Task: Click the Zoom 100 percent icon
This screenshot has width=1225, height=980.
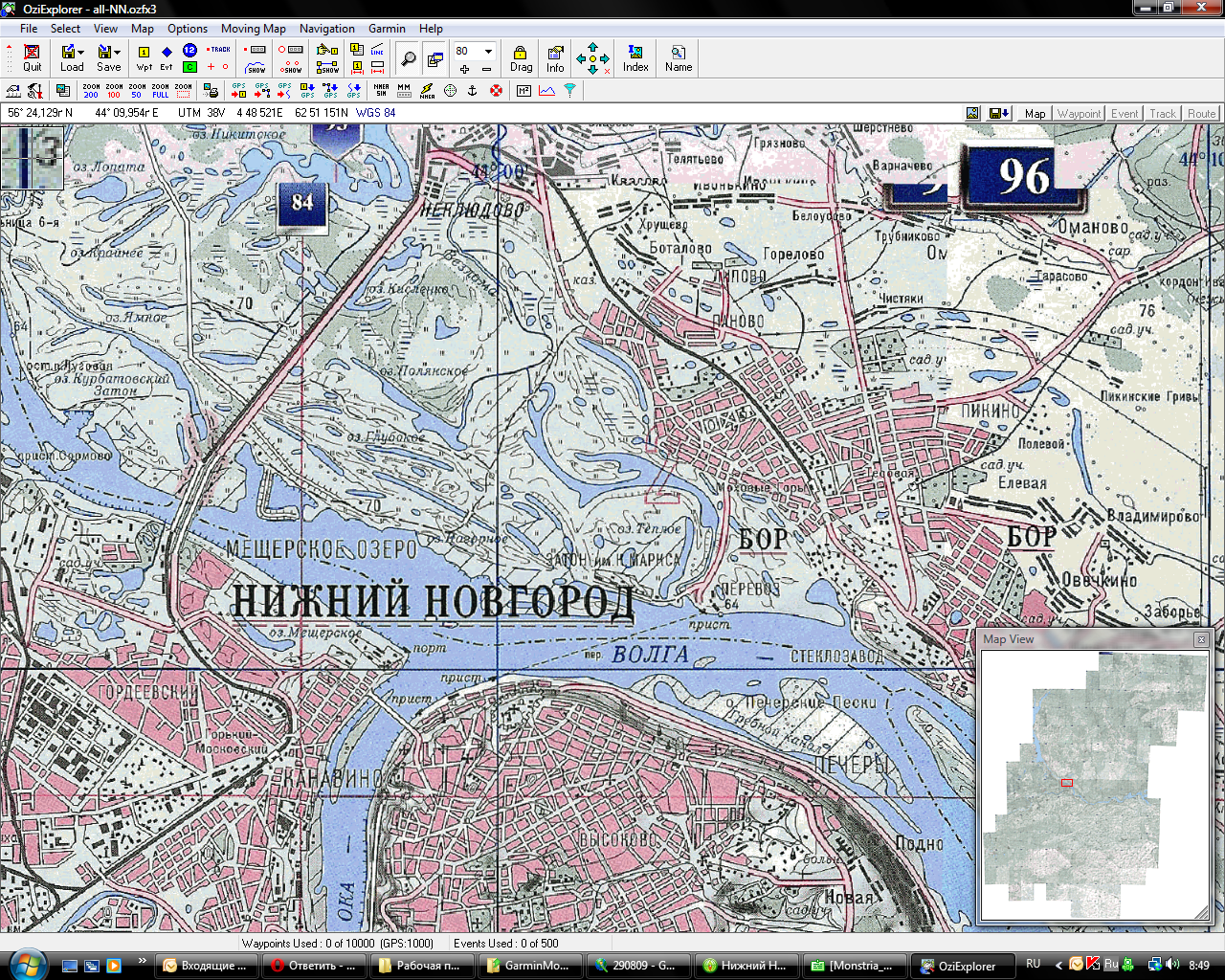Action: pos(114,91)
